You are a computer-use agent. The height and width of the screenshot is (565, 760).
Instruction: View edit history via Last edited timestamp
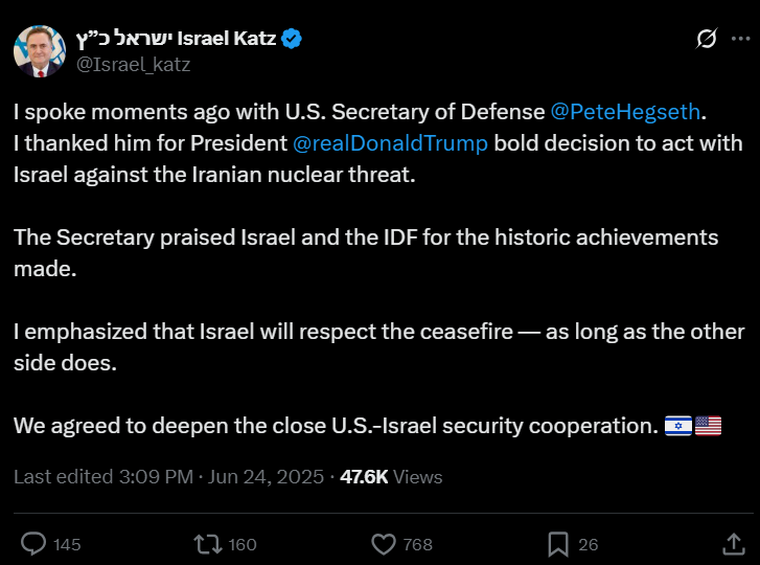pos(103,477)
